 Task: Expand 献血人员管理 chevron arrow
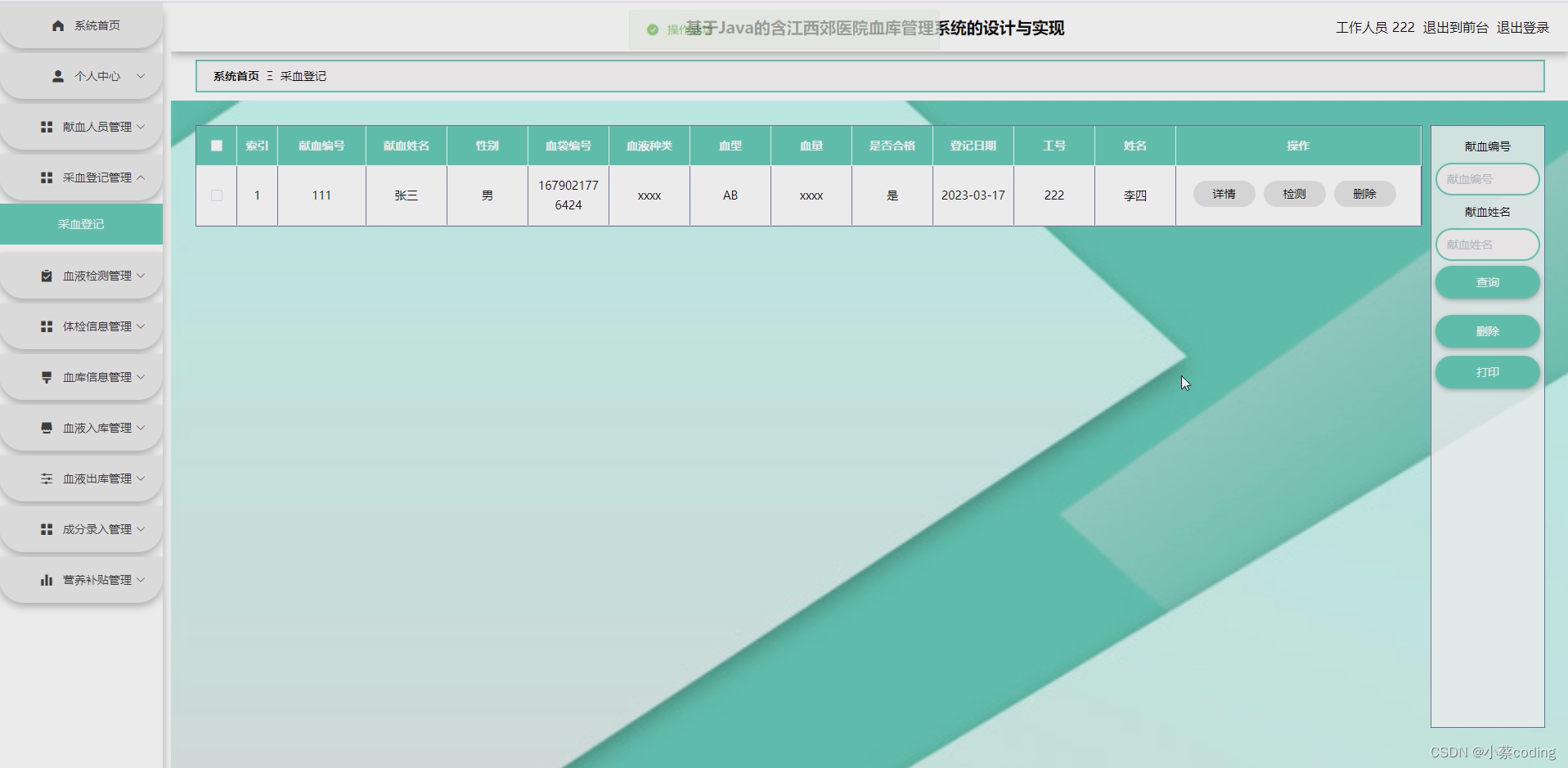click(x=141, y=127)
